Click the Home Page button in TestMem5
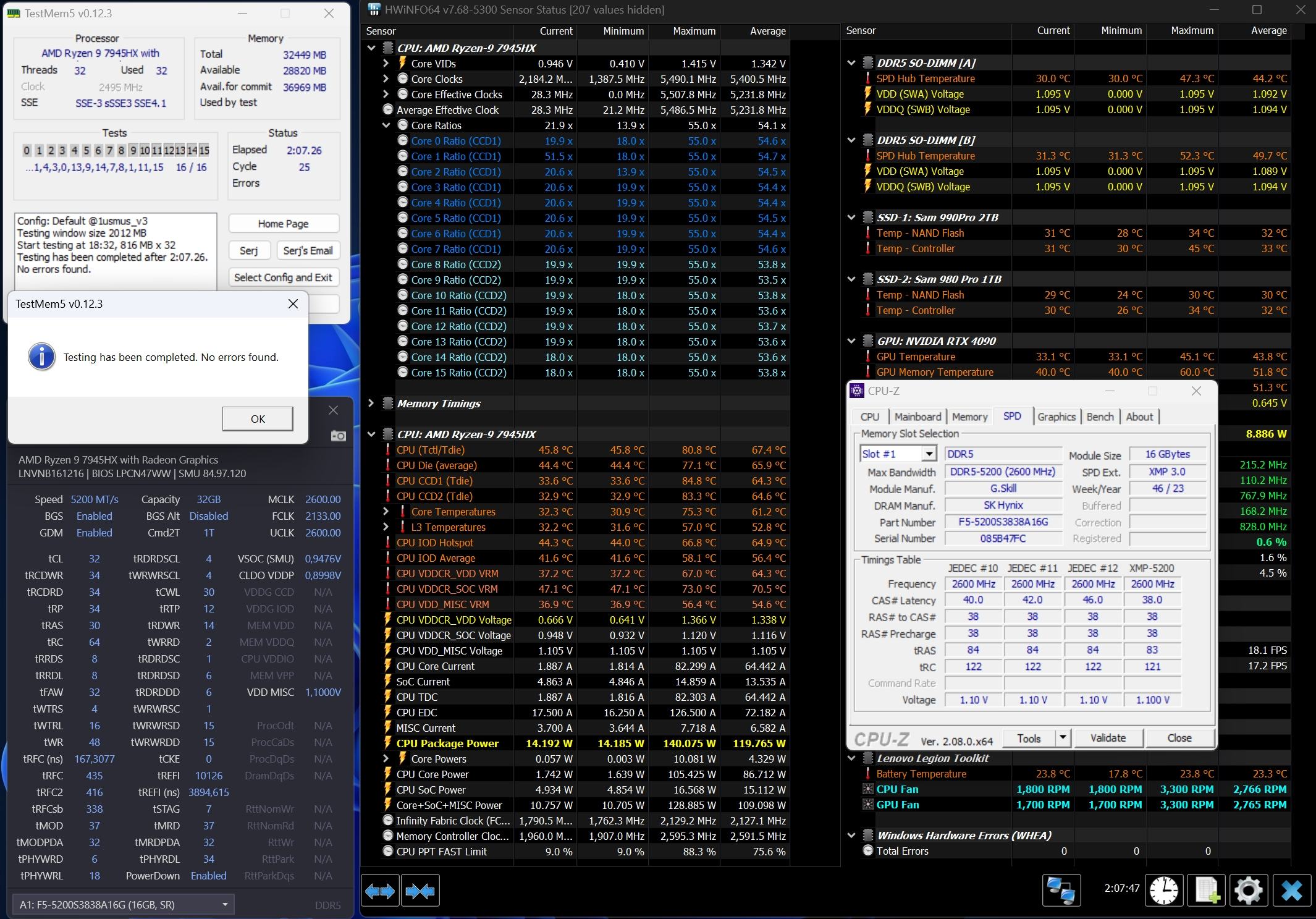Viewport: 1316px width, 919px height. coord(283,224)
